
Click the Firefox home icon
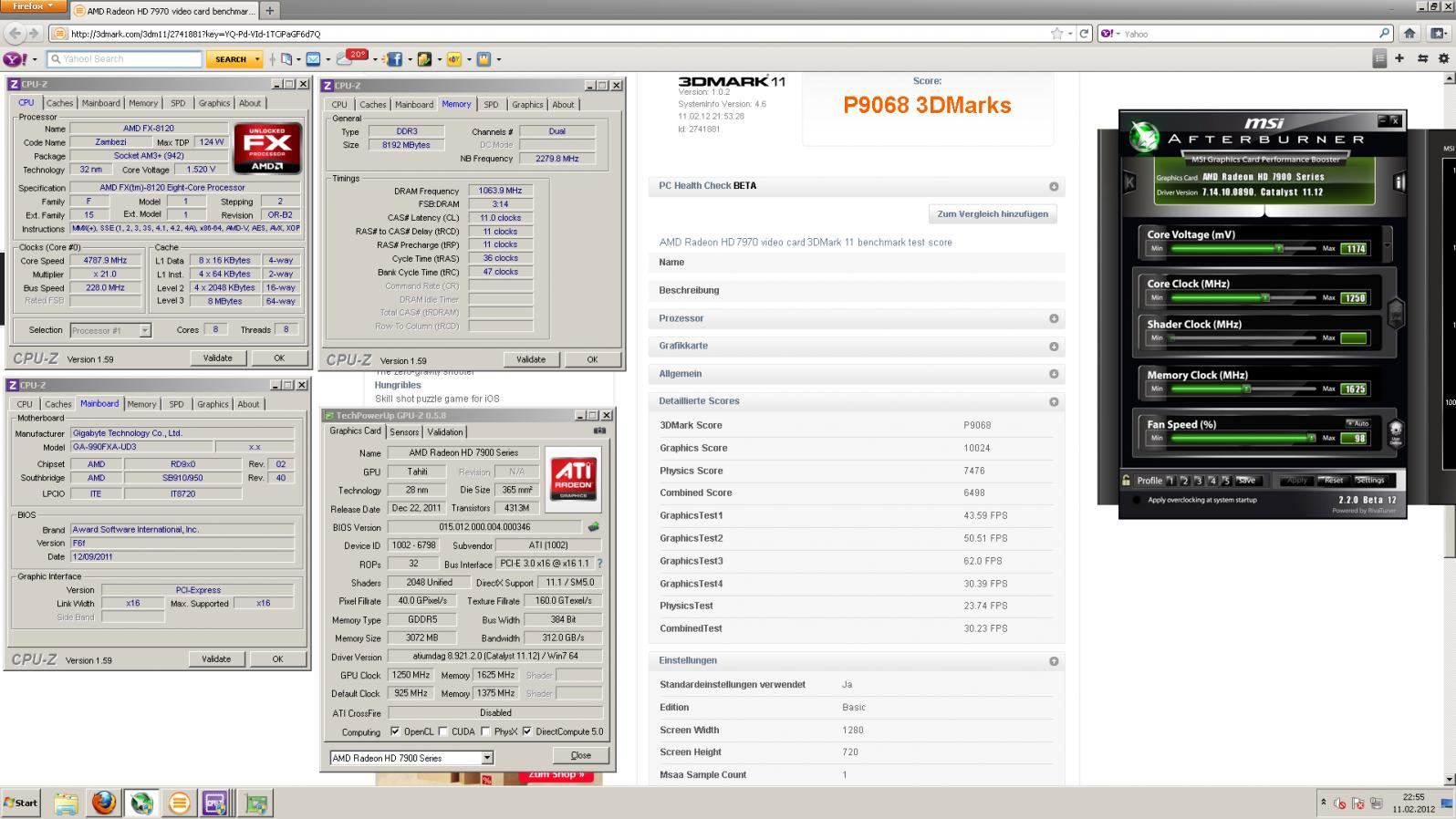click(x=1409, y=33)
